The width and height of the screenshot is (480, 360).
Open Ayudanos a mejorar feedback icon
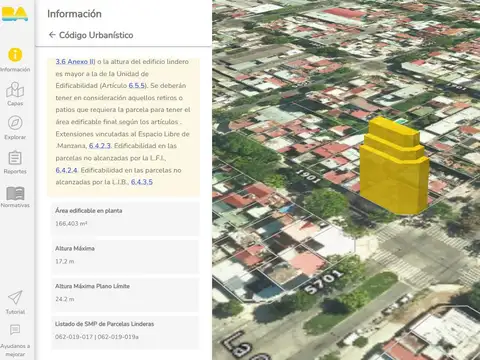click(x=15, y=330)
